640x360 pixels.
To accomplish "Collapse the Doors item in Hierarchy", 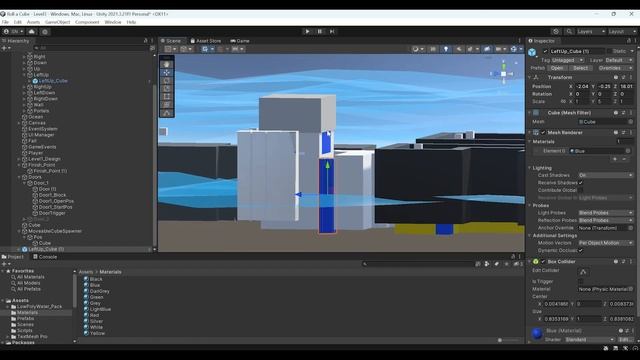I will [x=19, y=177].
